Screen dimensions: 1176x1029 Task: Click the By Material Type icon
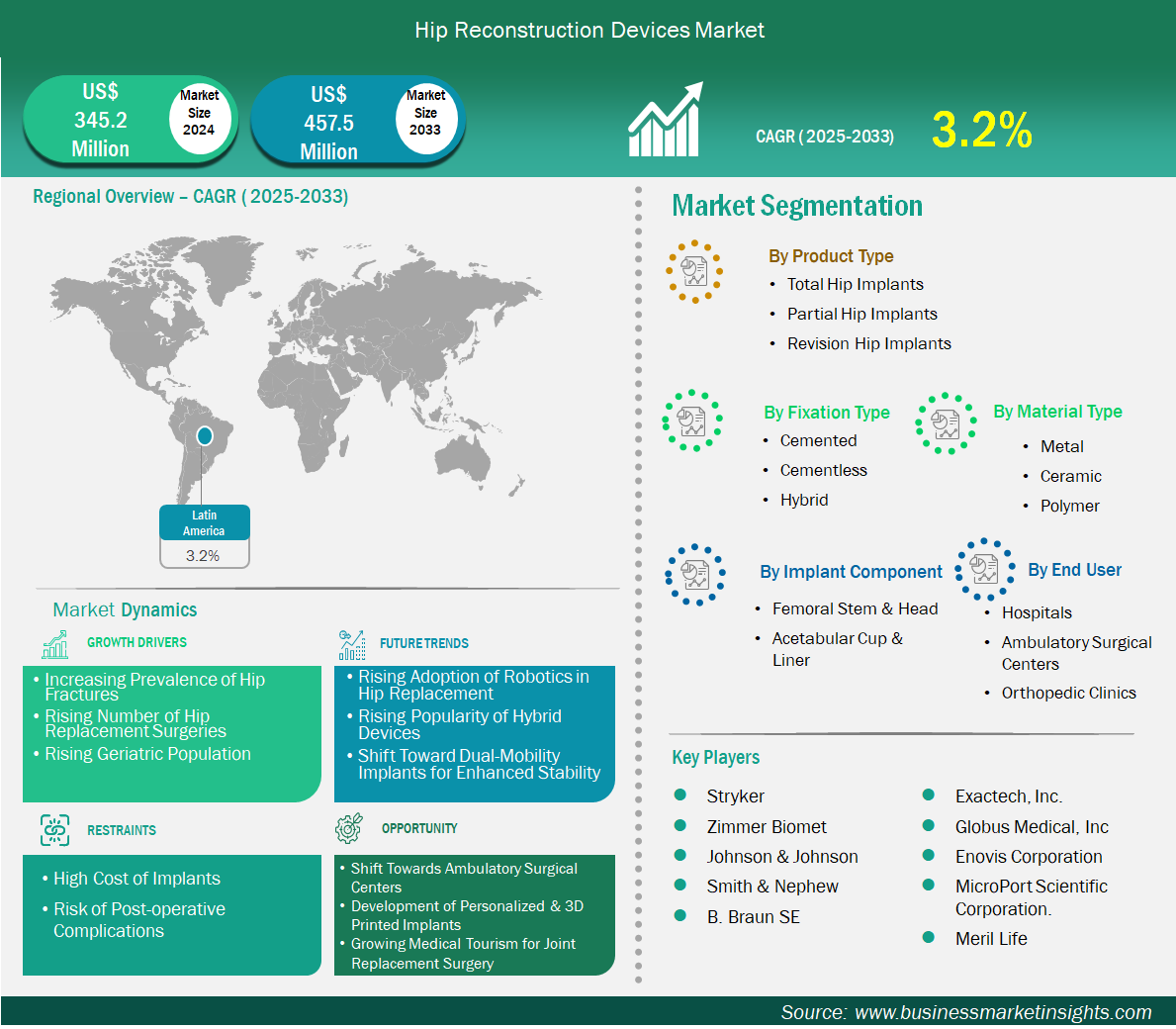click(x=946, y=423)
